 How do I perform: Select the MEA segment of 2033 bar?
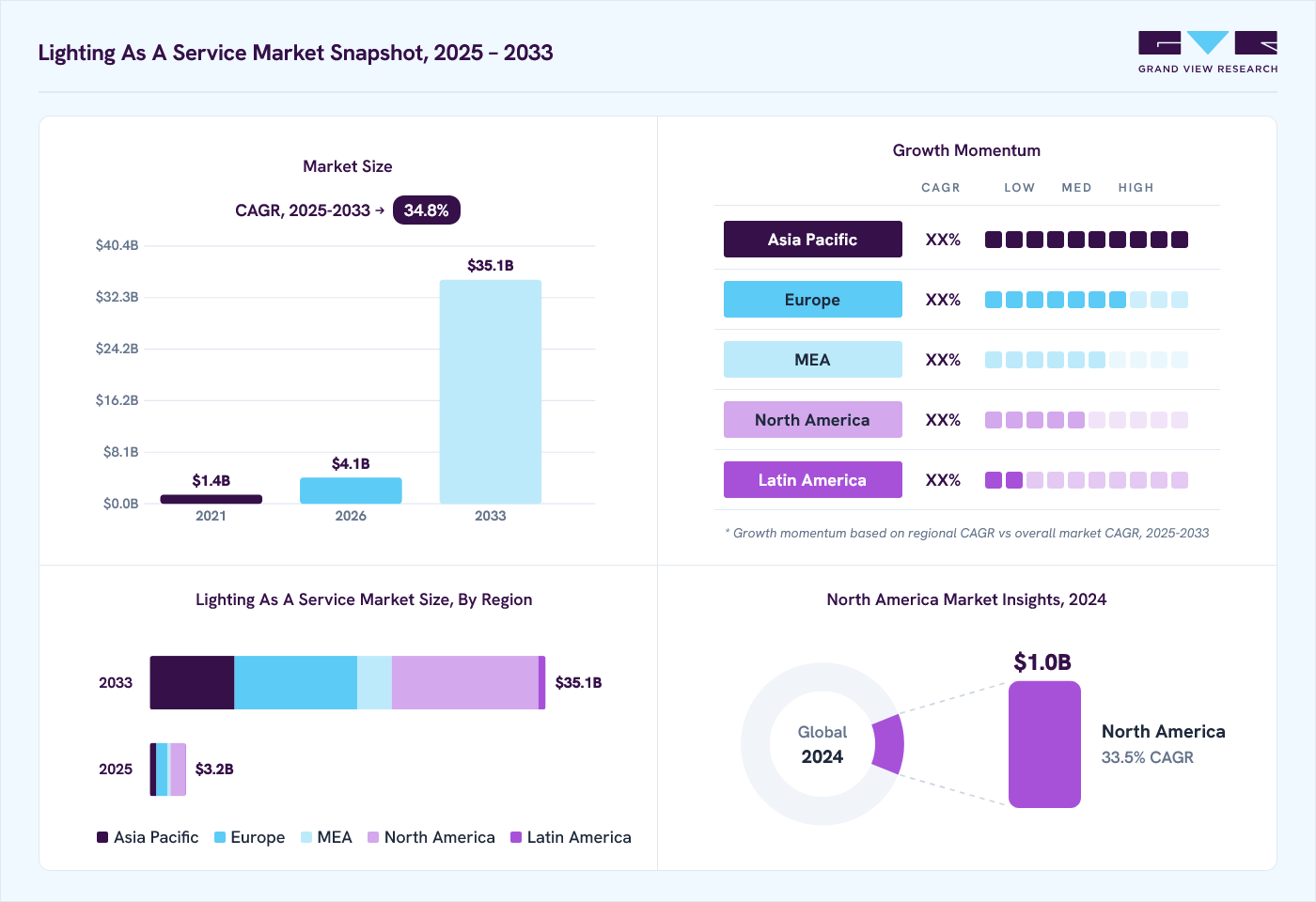pos(374,682)
